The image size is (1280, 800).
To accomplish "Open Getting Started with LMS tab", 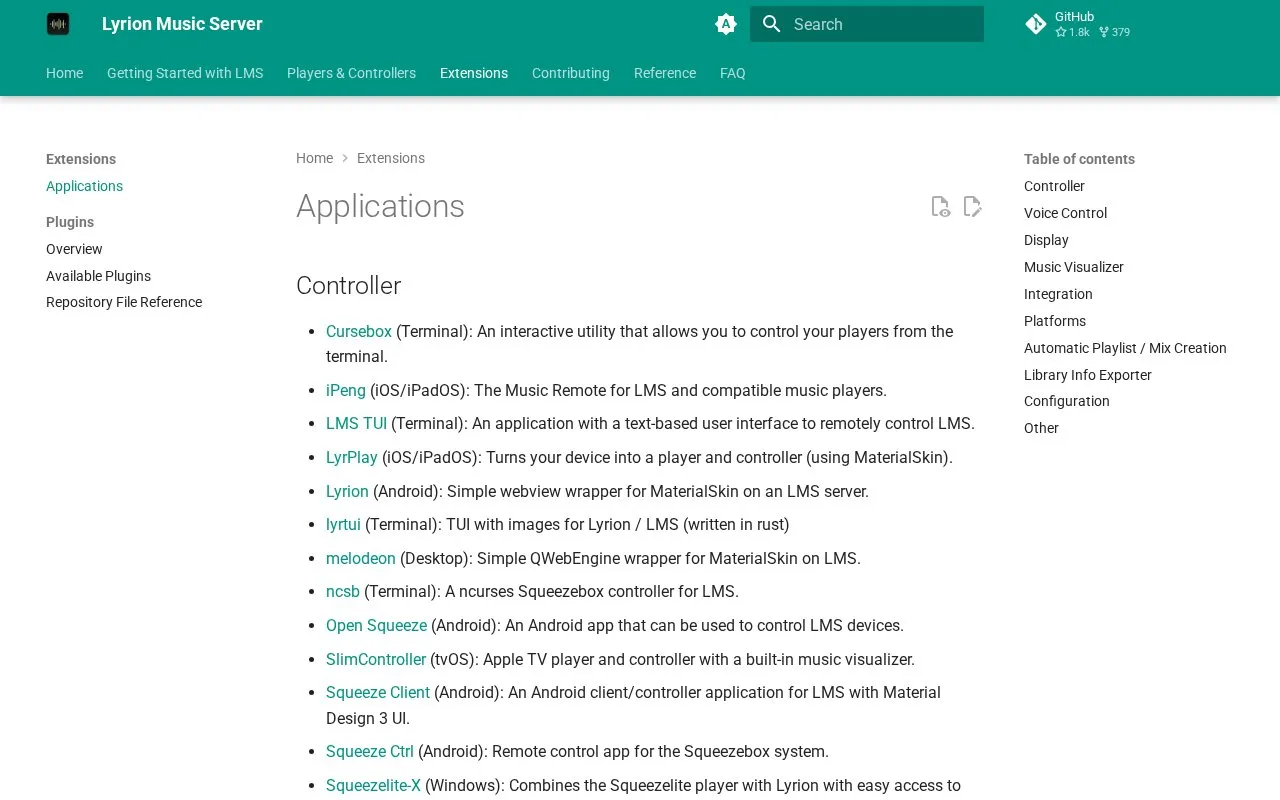I will [x=185, y=73].
